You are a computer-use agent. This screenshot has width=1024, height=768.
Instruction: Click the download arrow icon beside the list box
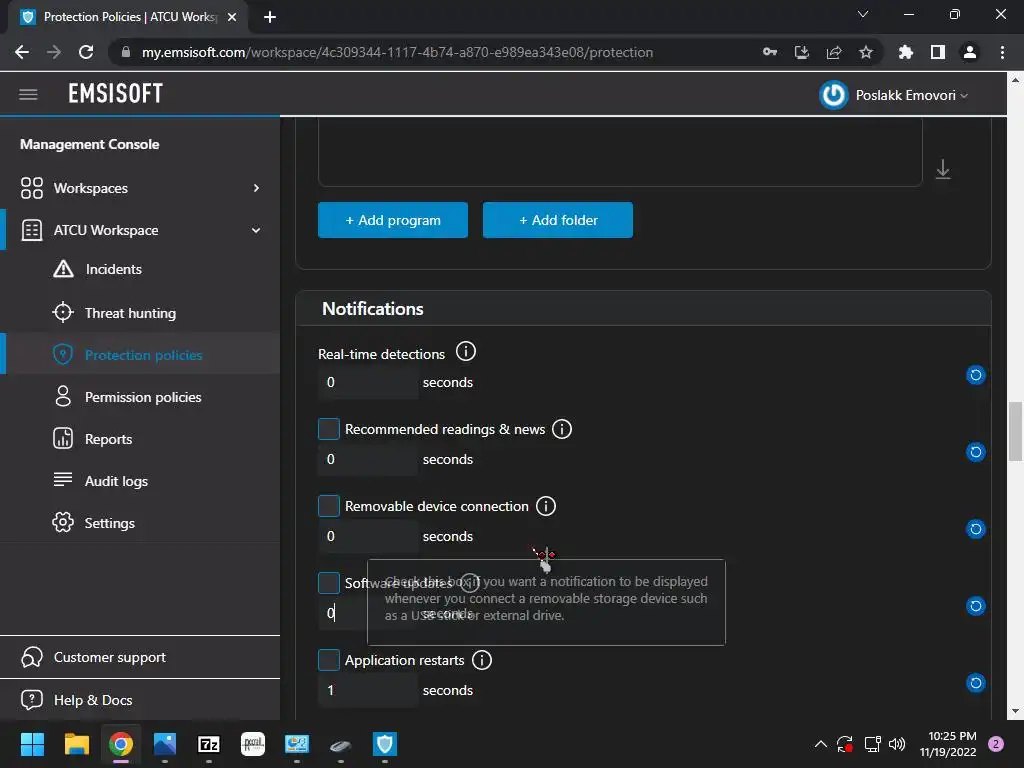pyautogui.click(x=942, y=169)
